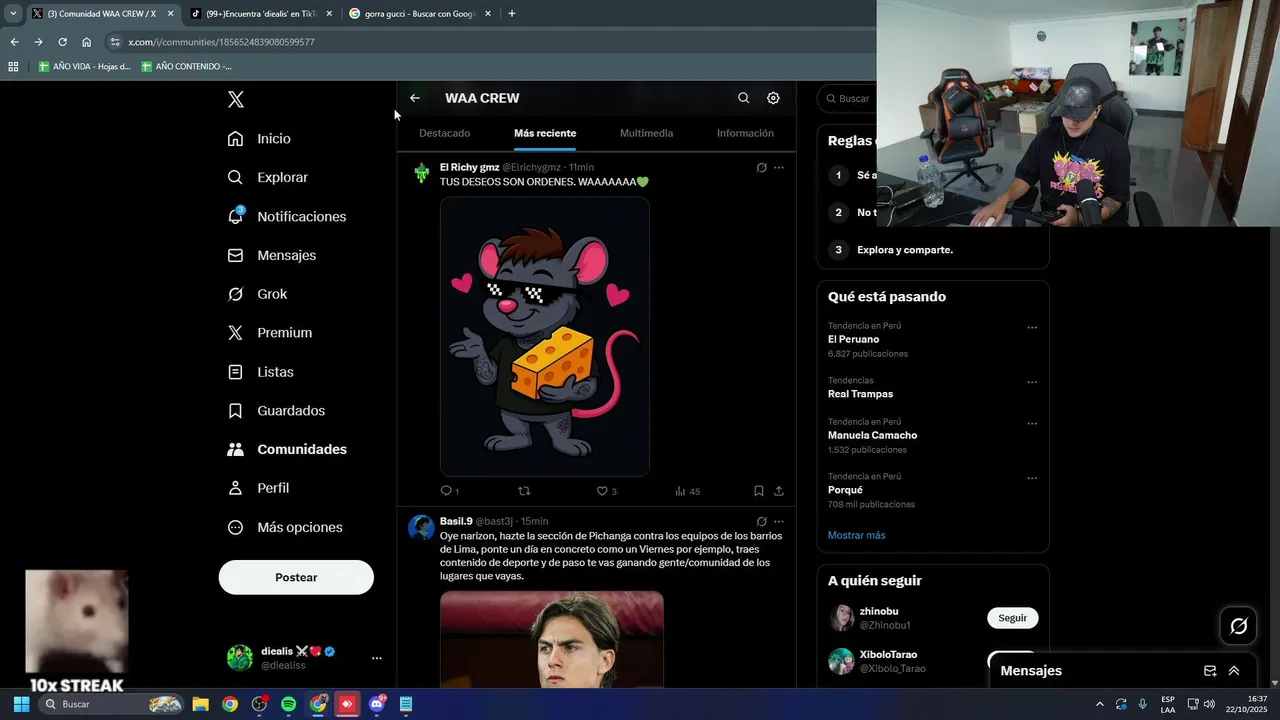Open AÑO VIDA bookmark

click(x=84, y=66)
